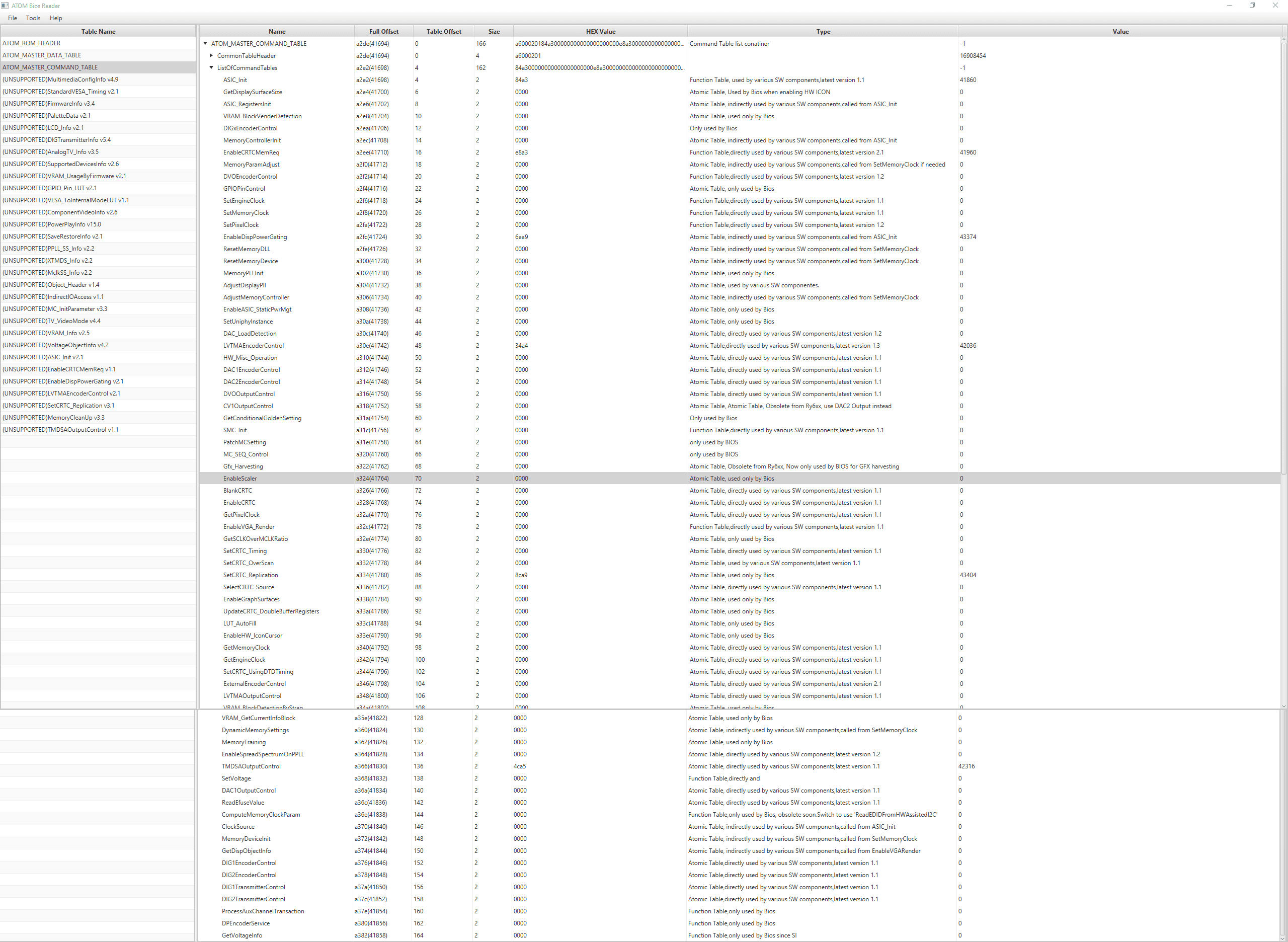Select the EnableScaler row

[740, 479]
